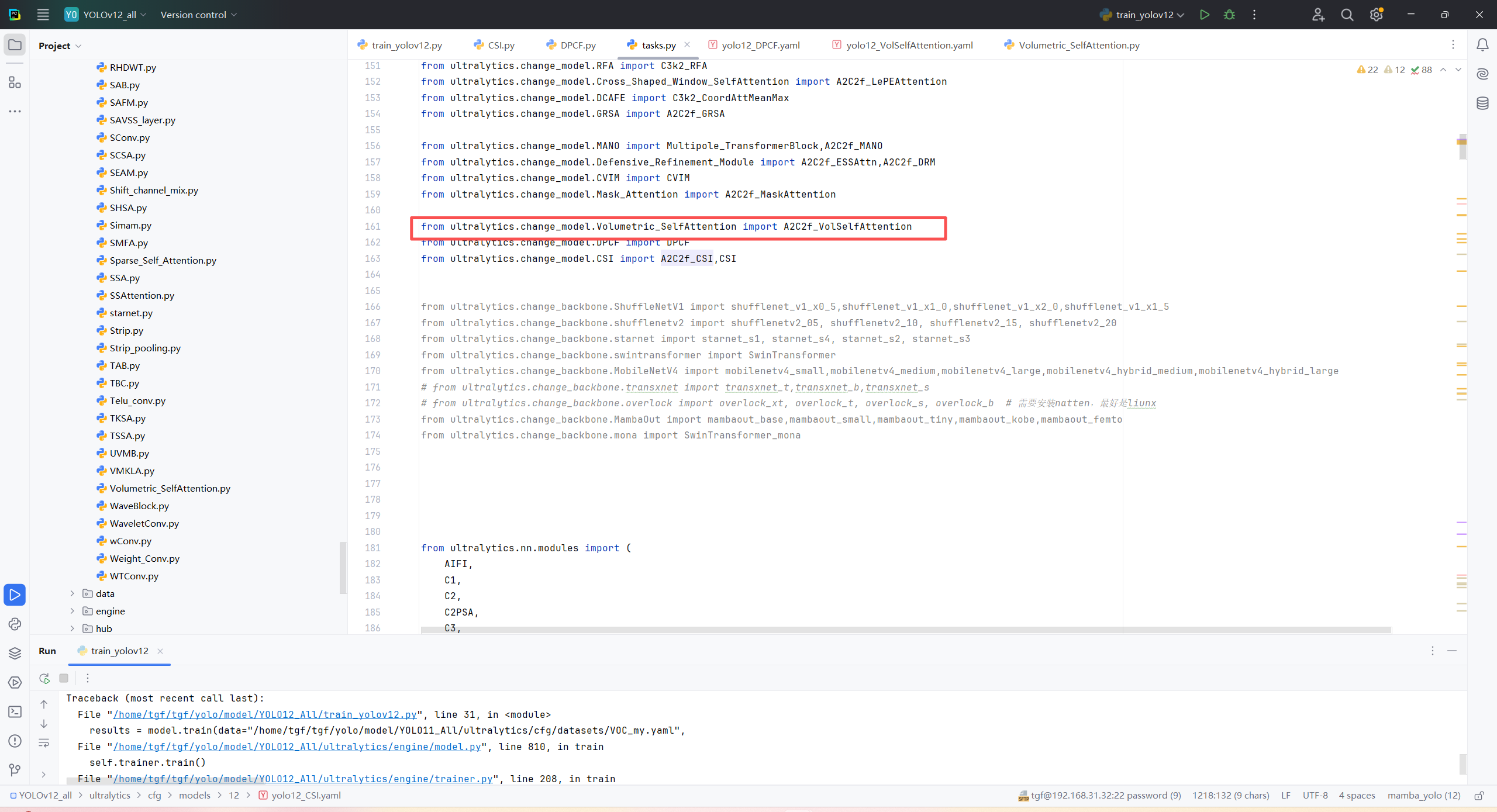
Task: Click the Debug bug icon
Action: point(1229,15)
